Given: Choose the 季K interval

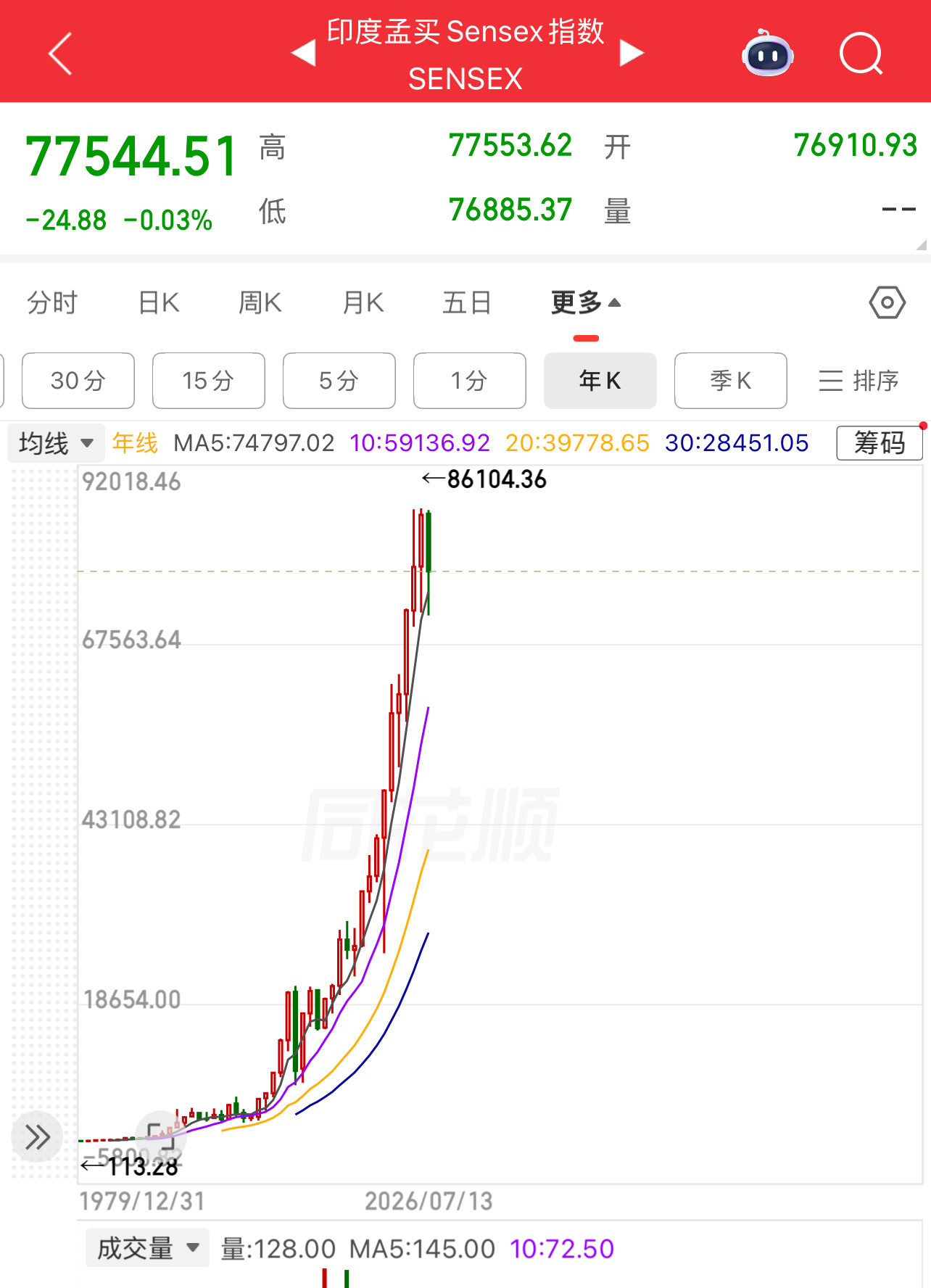Looking at the screenshot, I should point(731,381).
